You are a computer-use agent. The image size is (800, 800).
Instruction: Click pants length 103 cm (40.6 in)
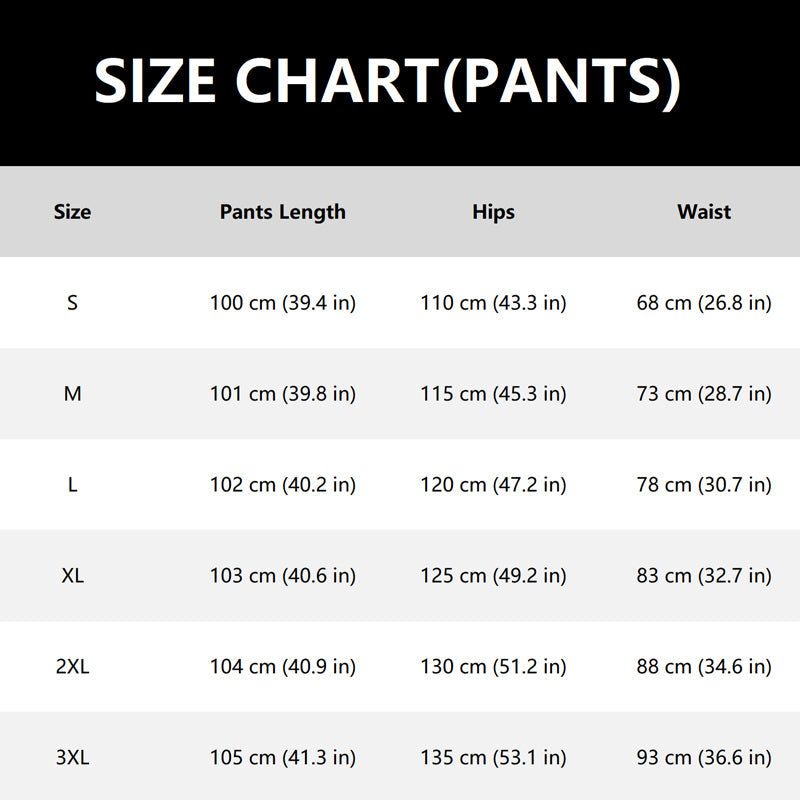coord(283,576)
